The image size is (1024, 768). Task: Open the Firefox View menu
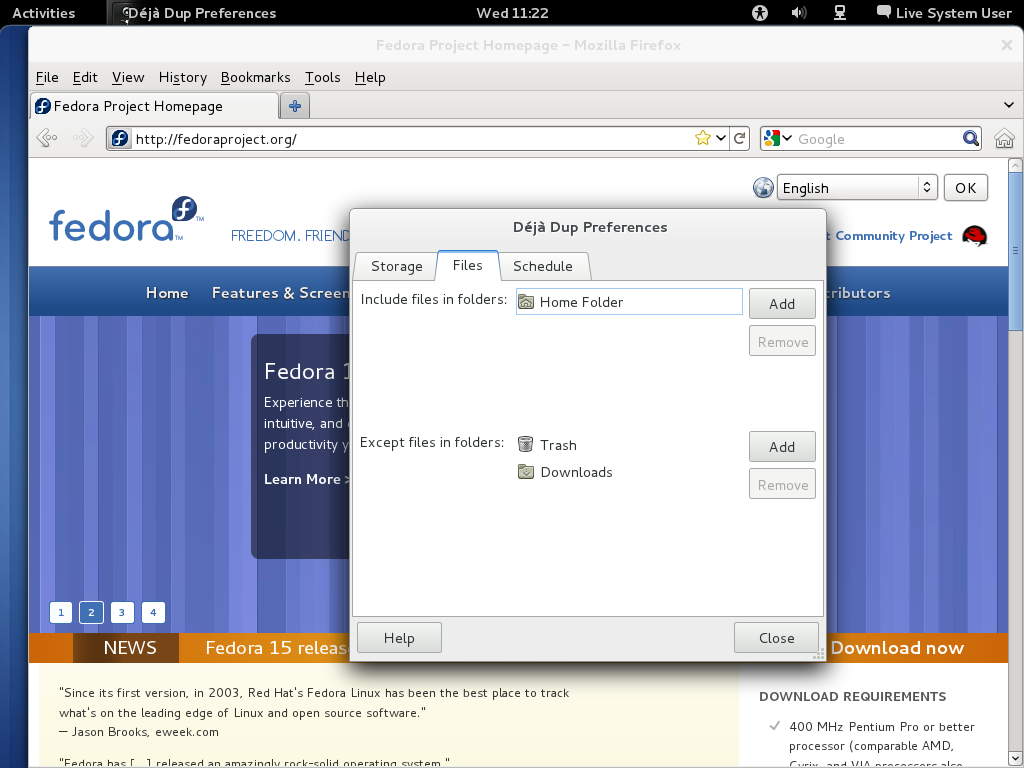pyautogui.click(x=128, y=77)
